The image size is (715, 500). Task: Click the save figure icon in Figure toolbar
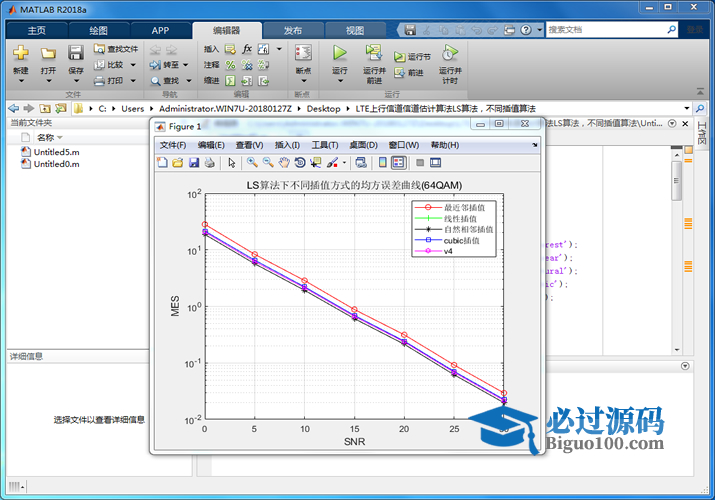pyautogui.click(x=194, y=163)
